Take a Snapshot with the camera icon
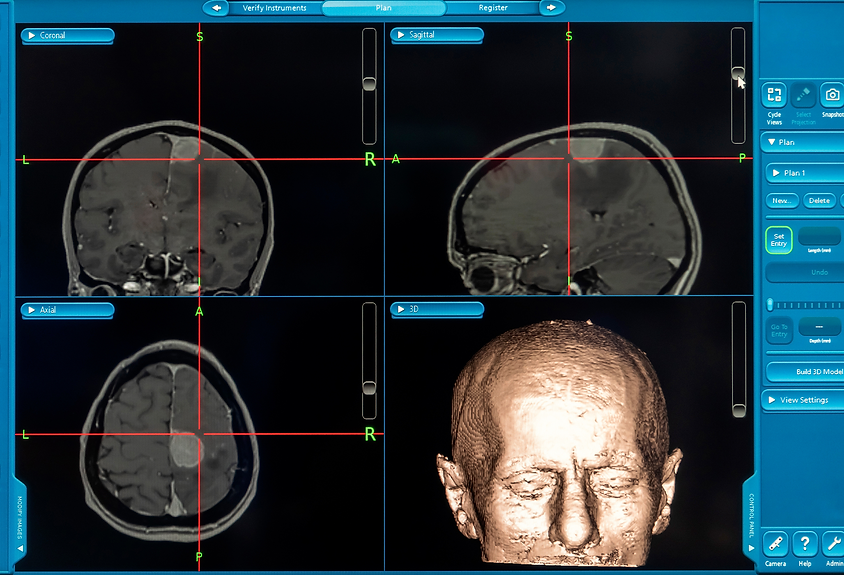 [832, 95]
